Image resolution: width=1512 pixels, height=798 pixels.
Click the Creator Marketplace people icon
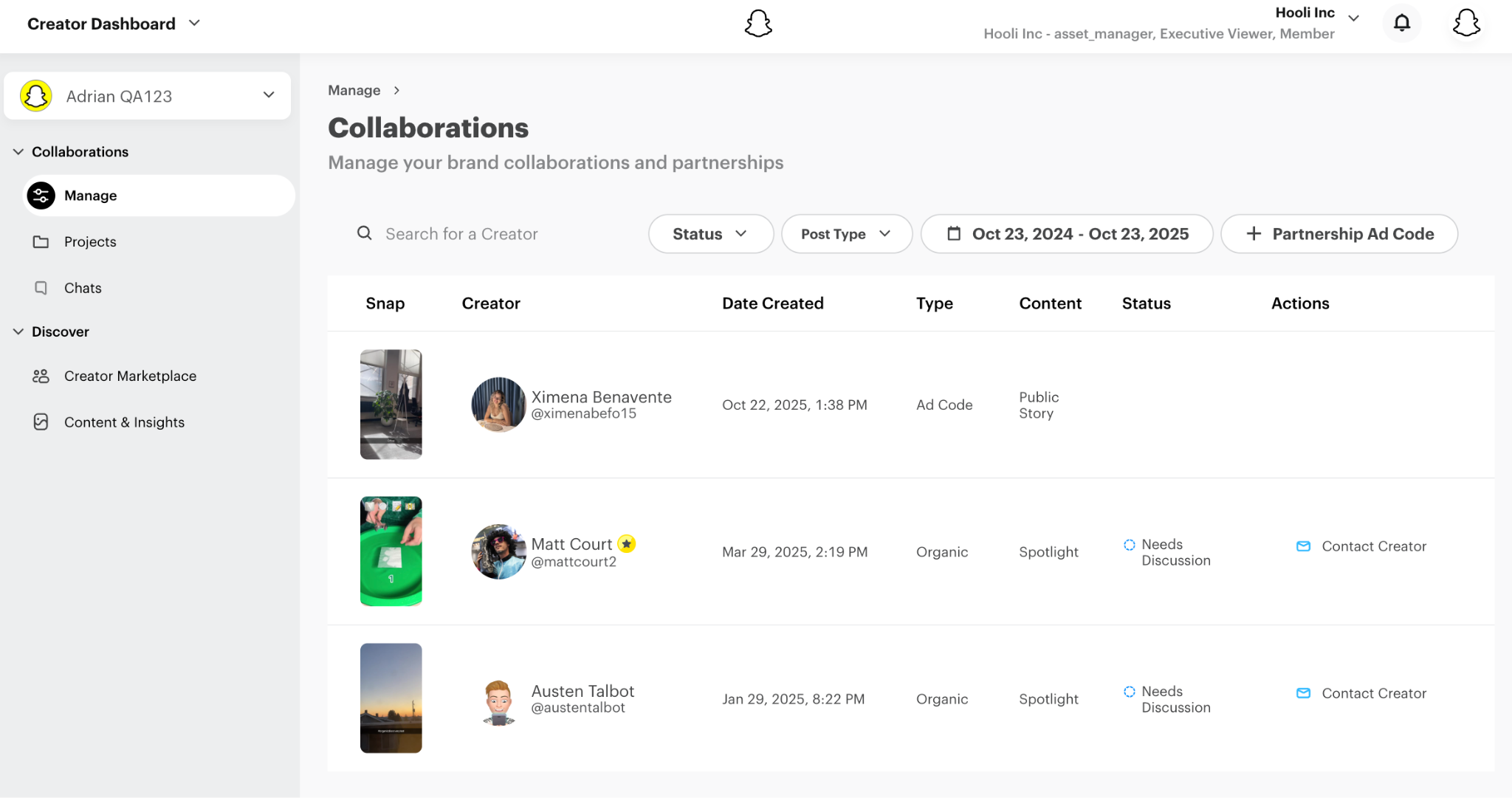(x=41, y=376)
